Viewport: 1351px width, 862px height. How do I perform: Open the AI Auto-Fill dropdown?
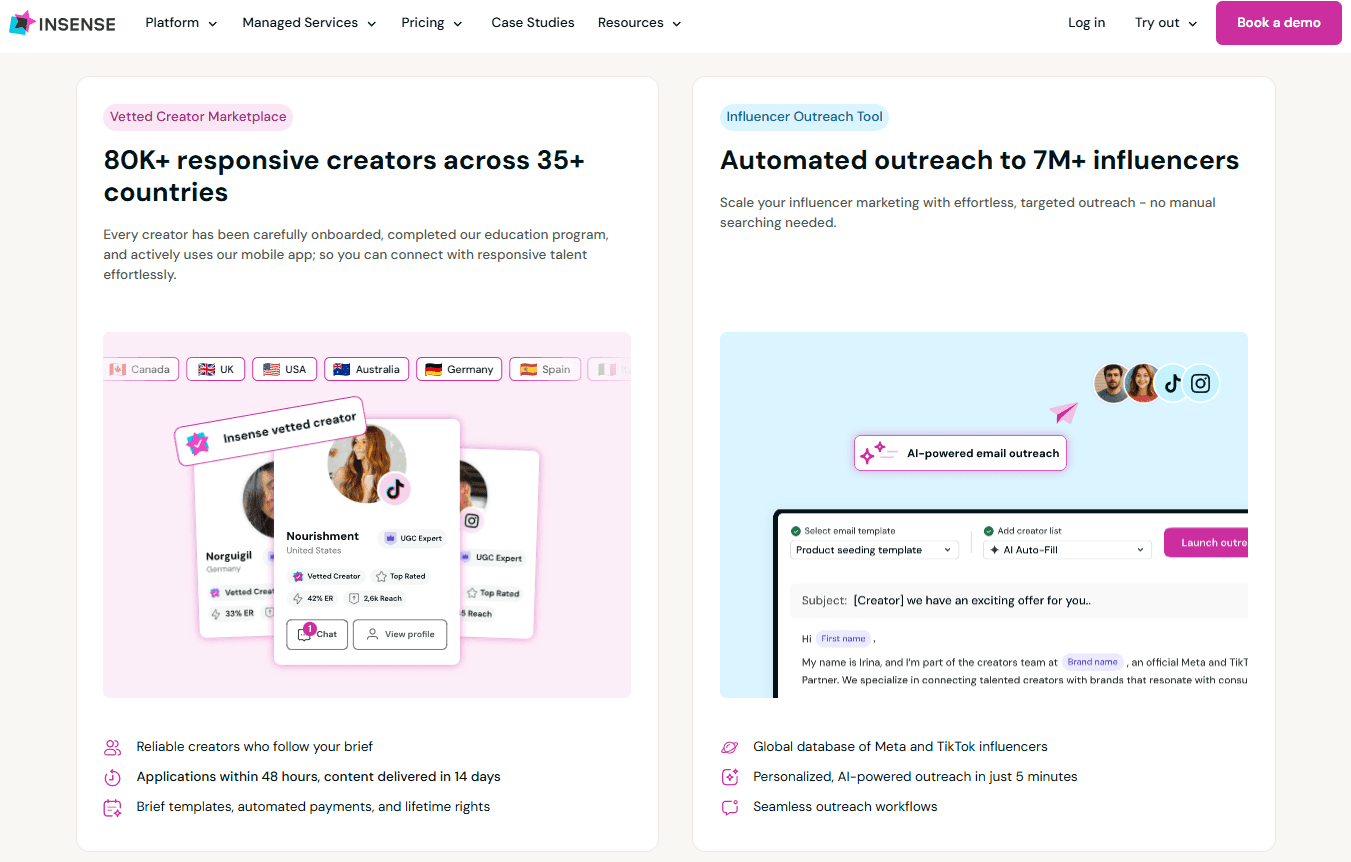click(1067, 550)
